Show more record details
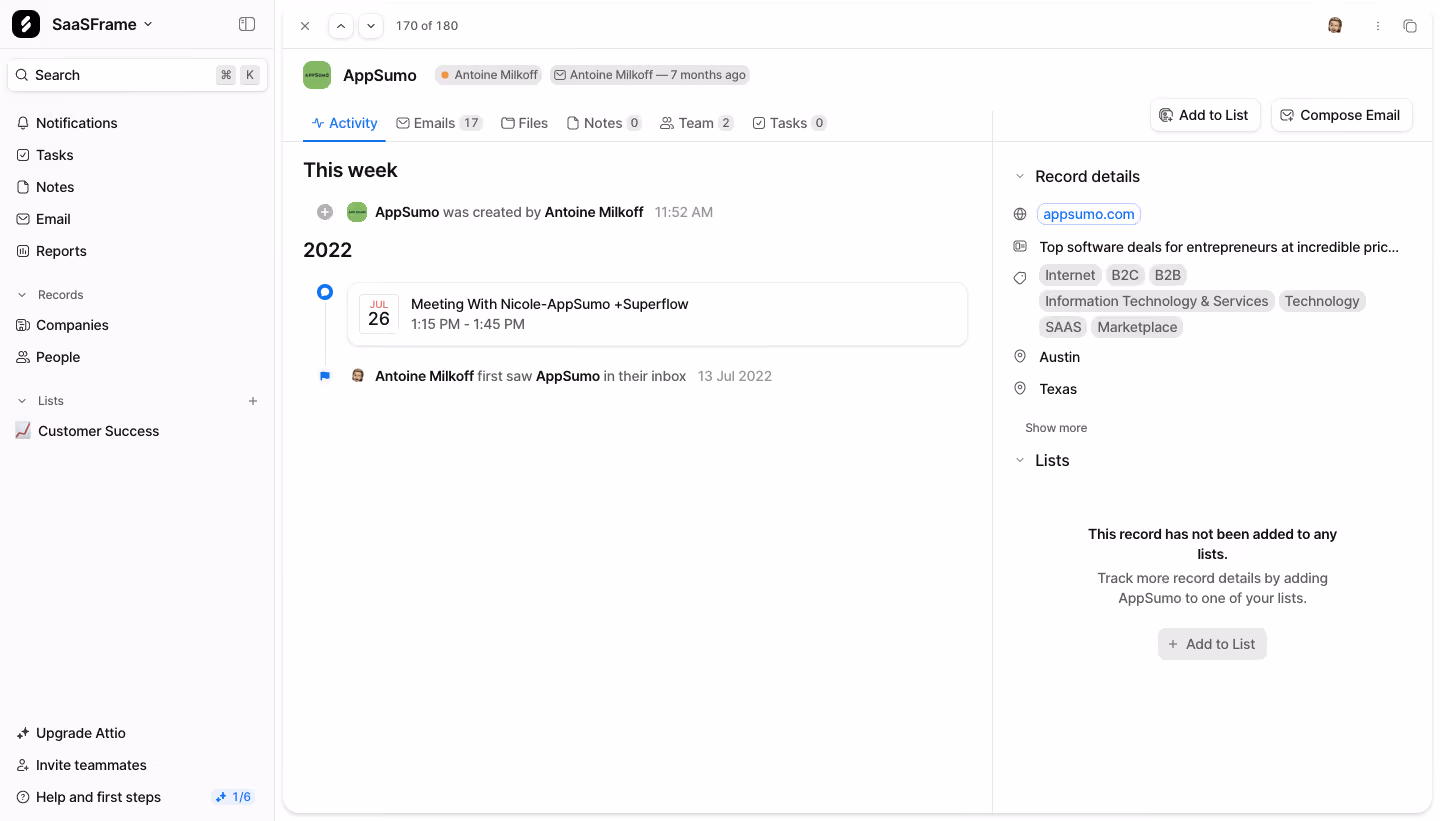The height and width of the screenshot is (821, 1440). [1056, 428]
